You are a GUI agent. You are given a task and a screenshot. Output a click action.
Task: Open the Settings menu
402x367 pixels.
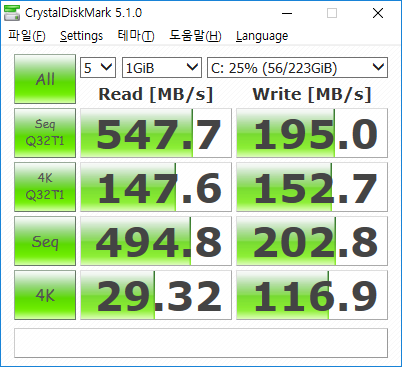(81, 36)
